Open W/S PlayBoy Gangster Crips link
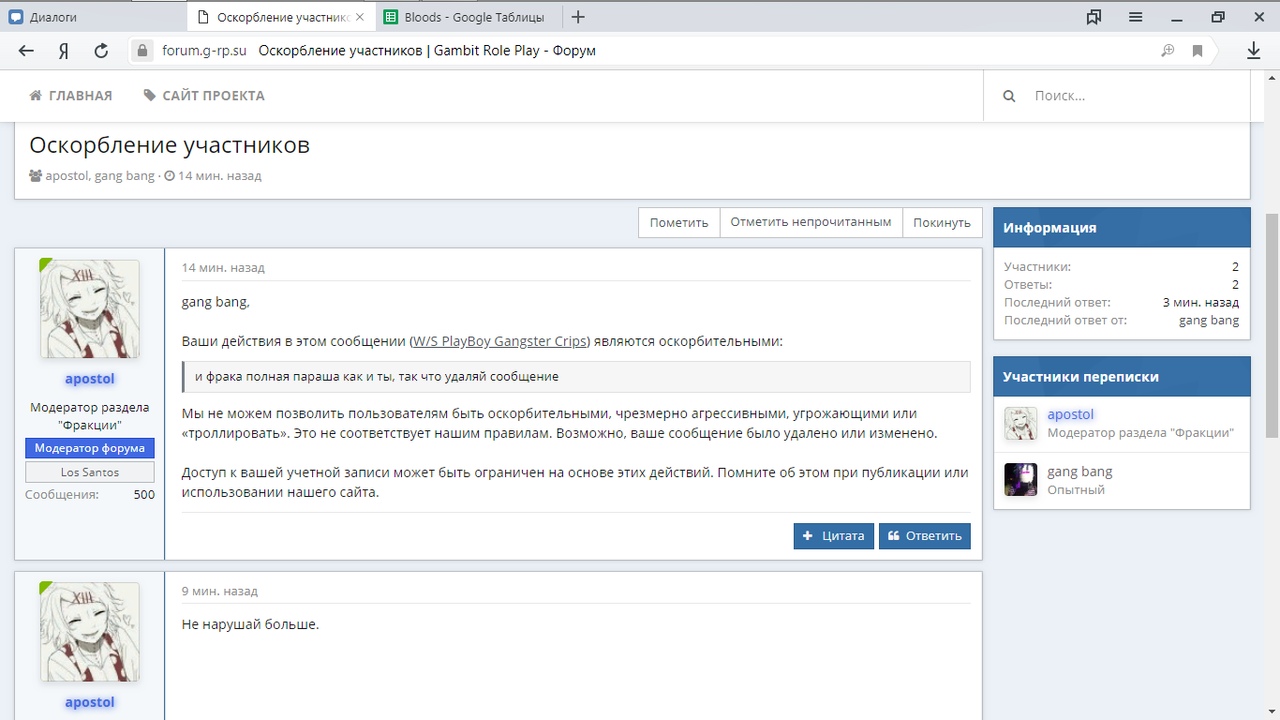 [x=500, y=341]
